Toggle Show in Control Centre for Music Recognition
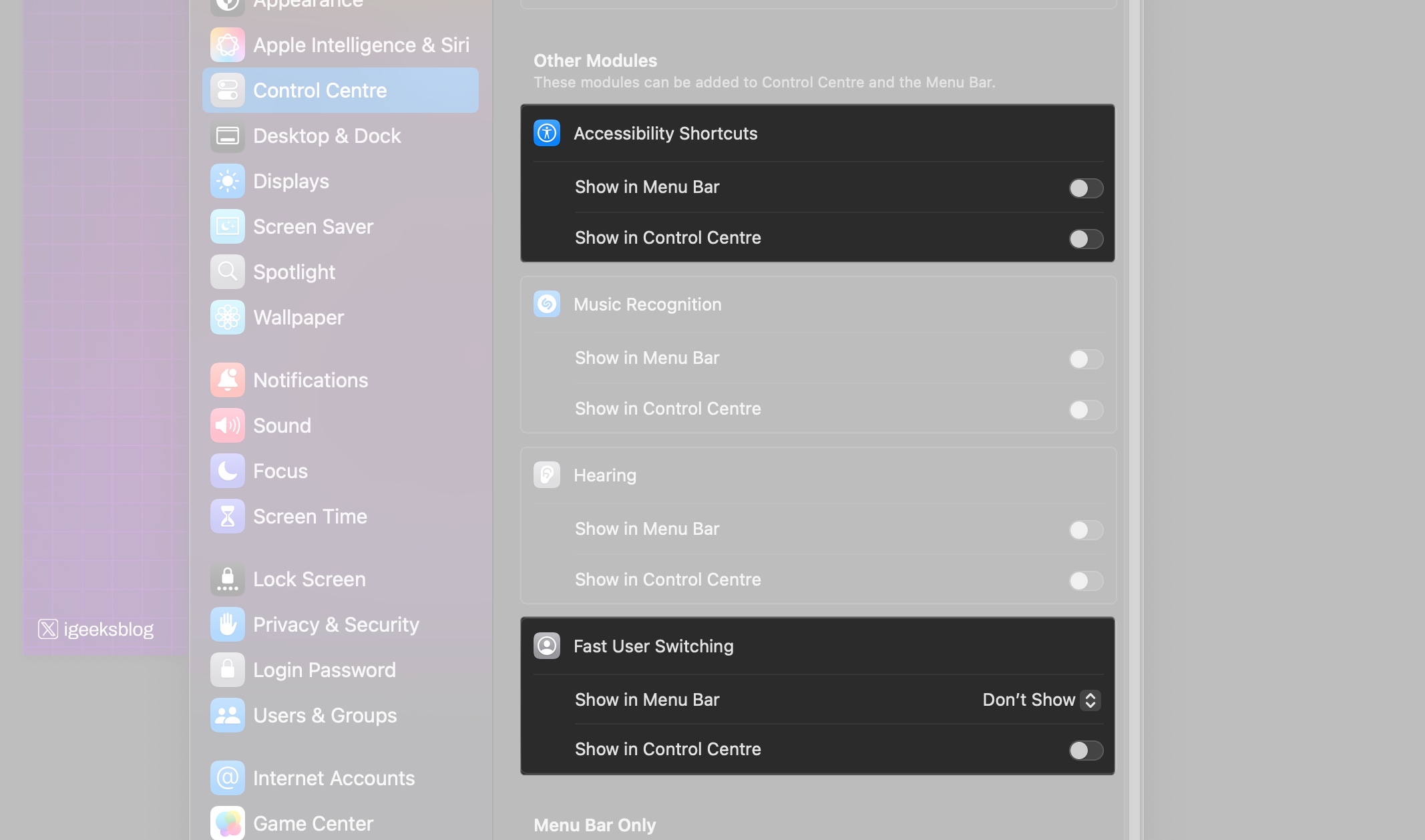 pyautogui.click(x=1086, y=409)
